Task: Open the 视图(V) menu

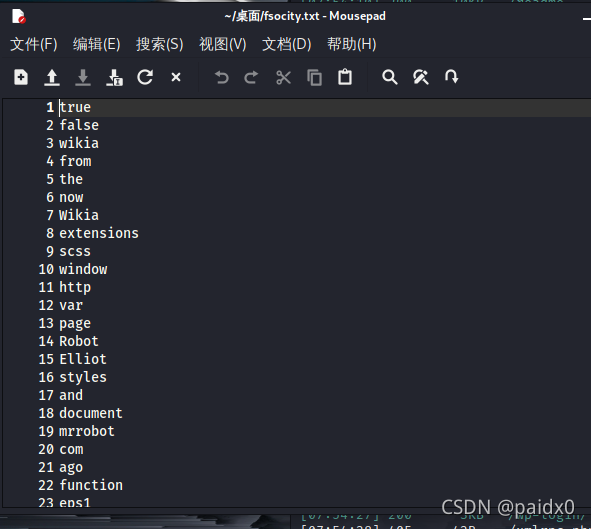Action: (223, 44)
